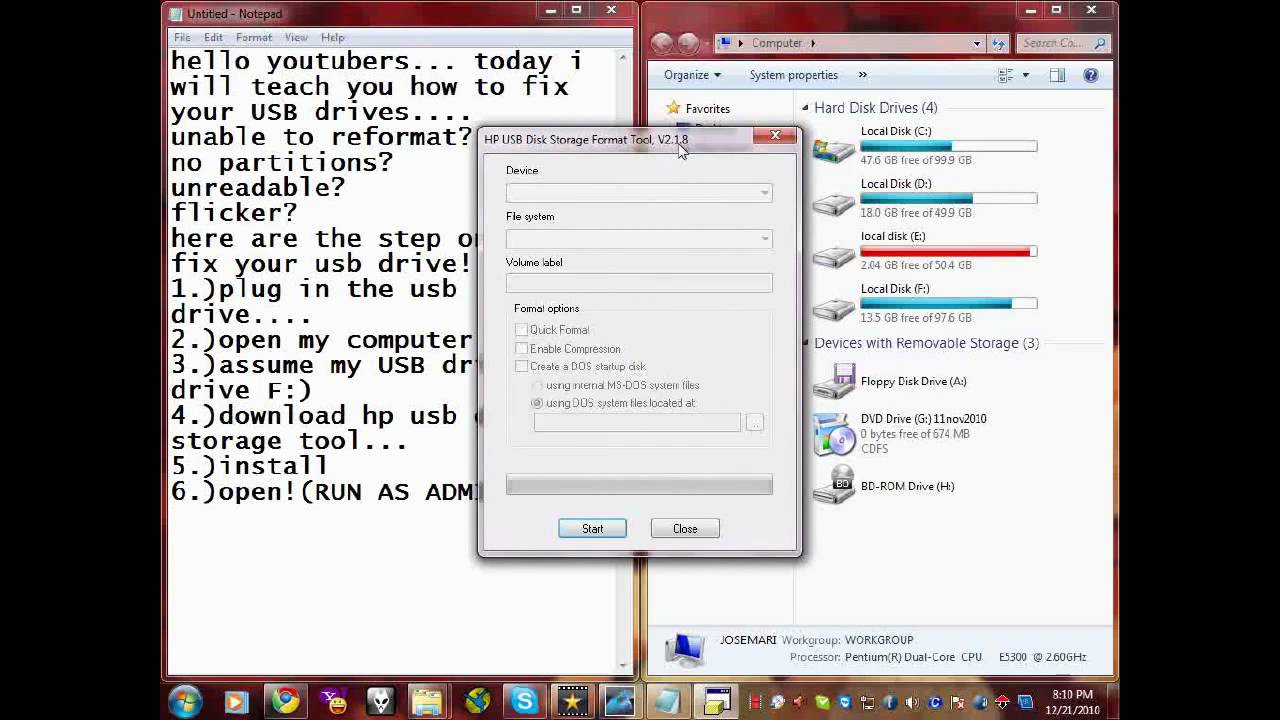
Task: Open Notepad File menu
Action: click(x=182, y=37)
